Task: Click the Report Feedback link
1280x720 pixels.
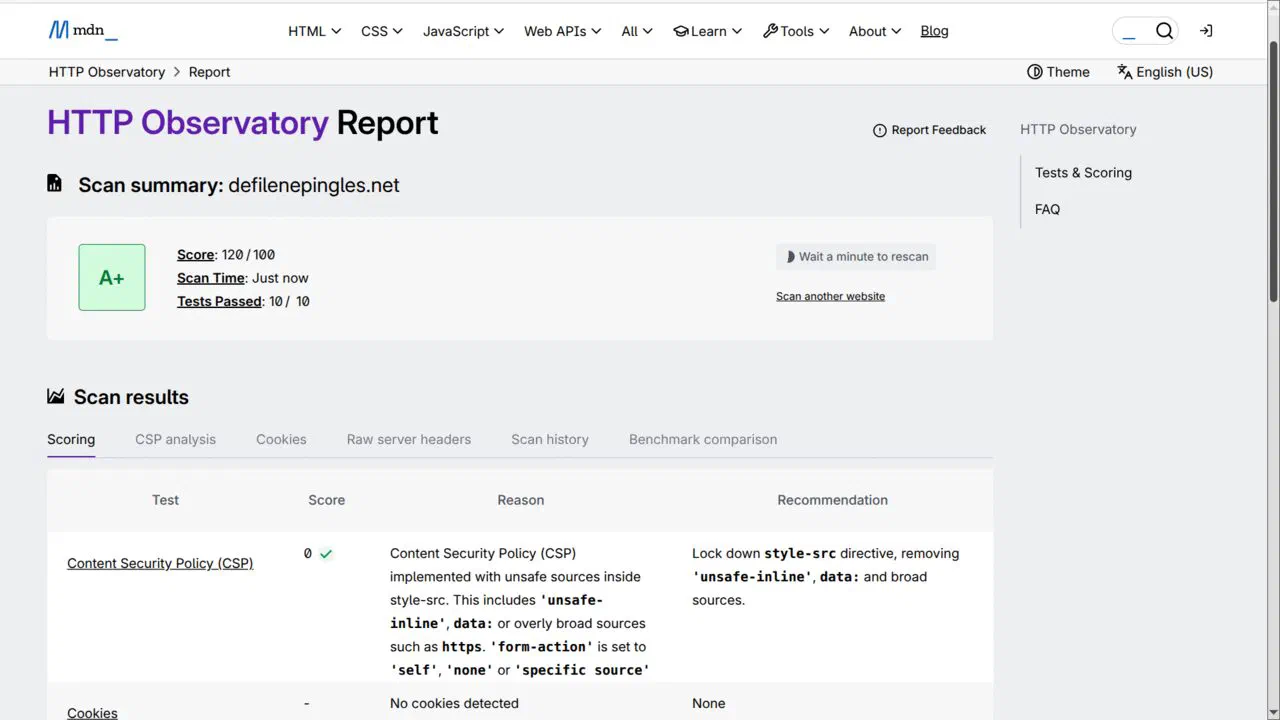Action: (x=929, y=130)
